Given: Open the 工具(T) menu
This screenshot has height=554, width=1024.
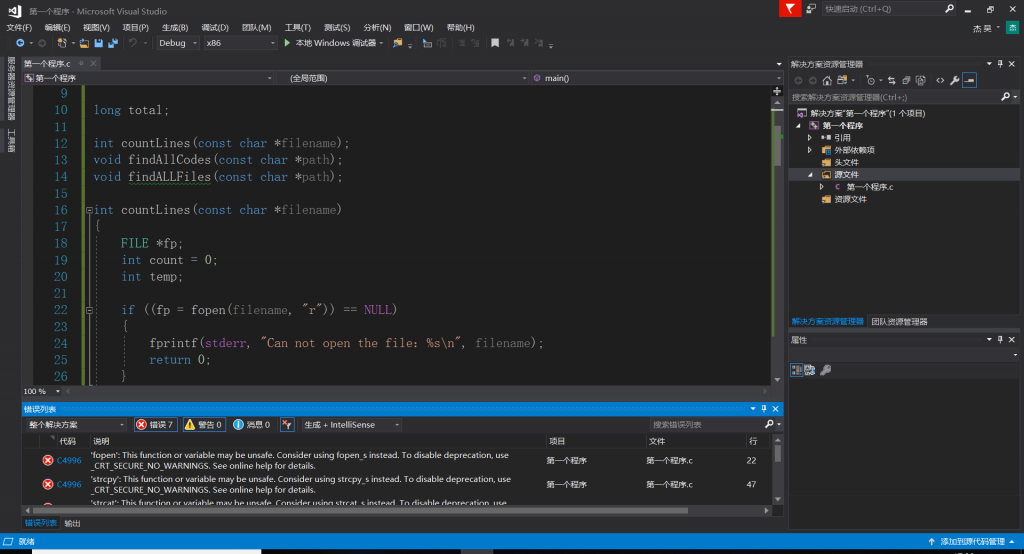Looking at the screenshot, I should [298, 27].
